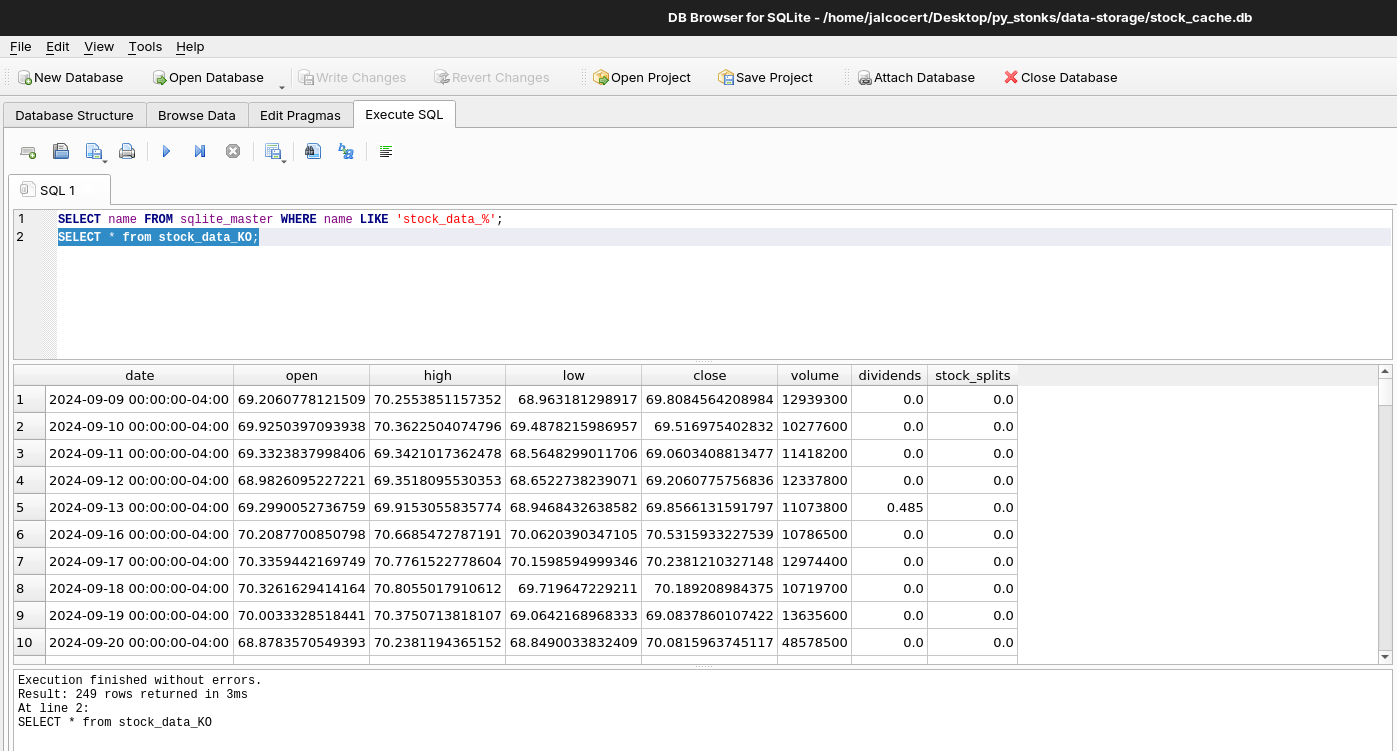Select close cell 70.189208984375
The height and width of the screenshot is (751, 1397).
coord(709,588)
